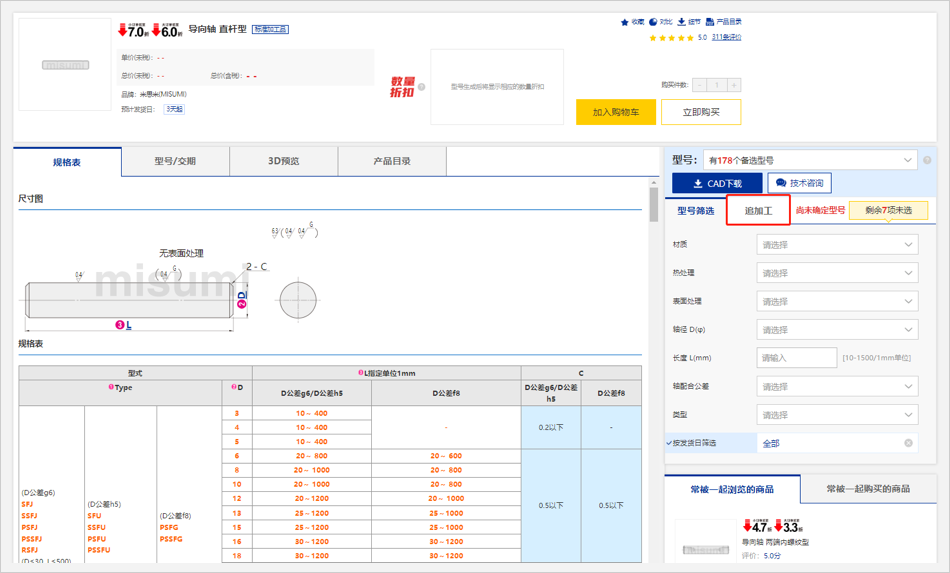The image size is (950, 573).
Task: Click the 技术咨询 chat button
Action: pos(799,184)
